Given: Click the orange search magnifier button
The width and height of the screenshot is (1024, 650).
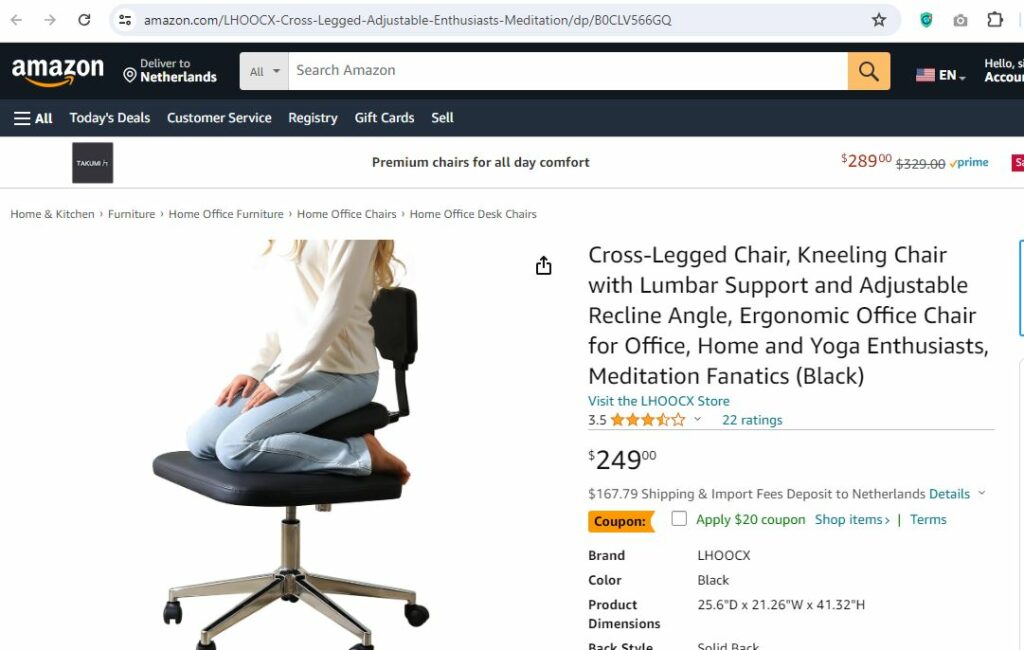Looking at the screenshot, I should [x=869, y=71].
